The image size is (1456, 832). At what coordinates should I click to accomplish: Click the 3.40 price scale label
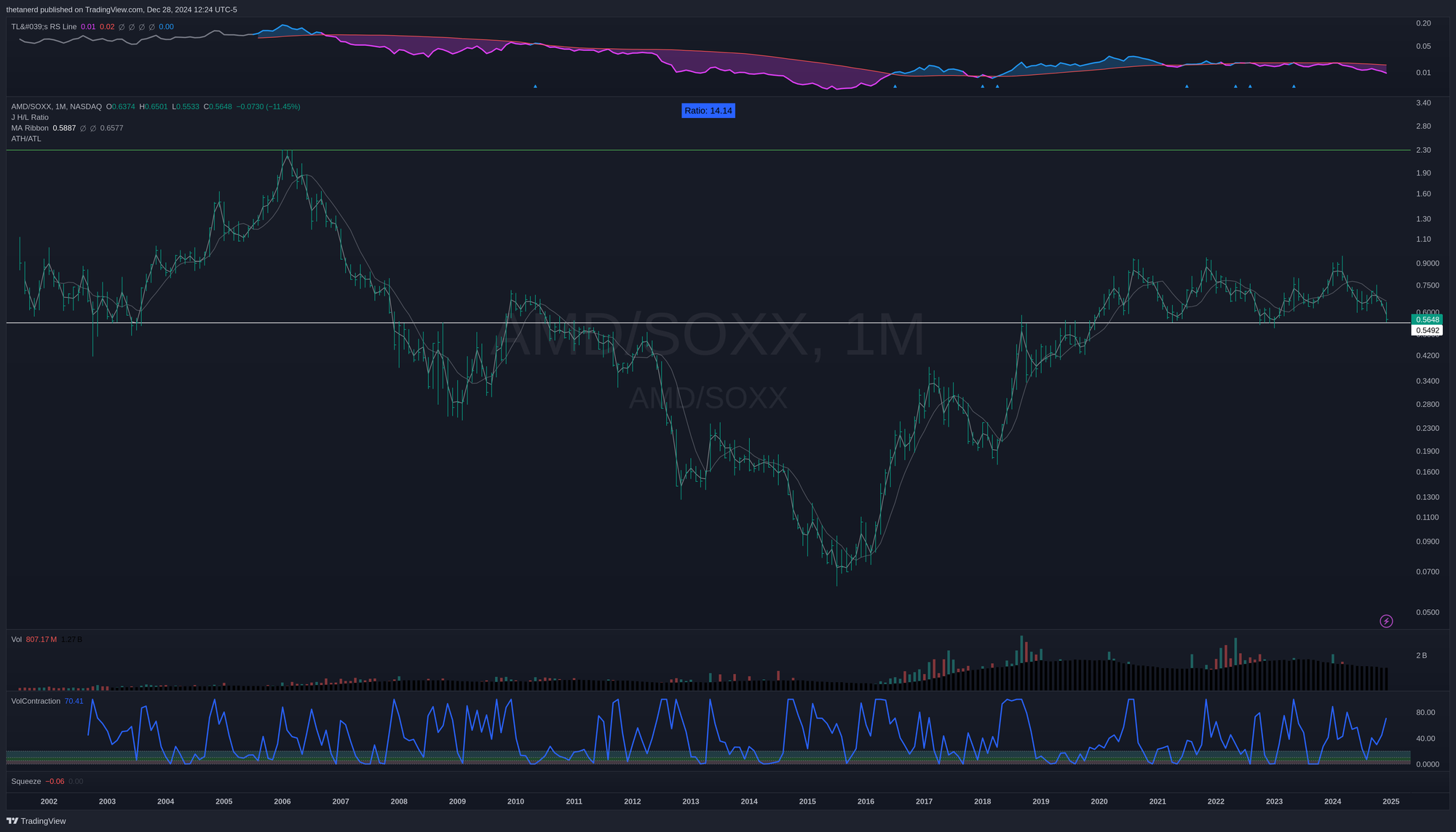[1423, 103]
